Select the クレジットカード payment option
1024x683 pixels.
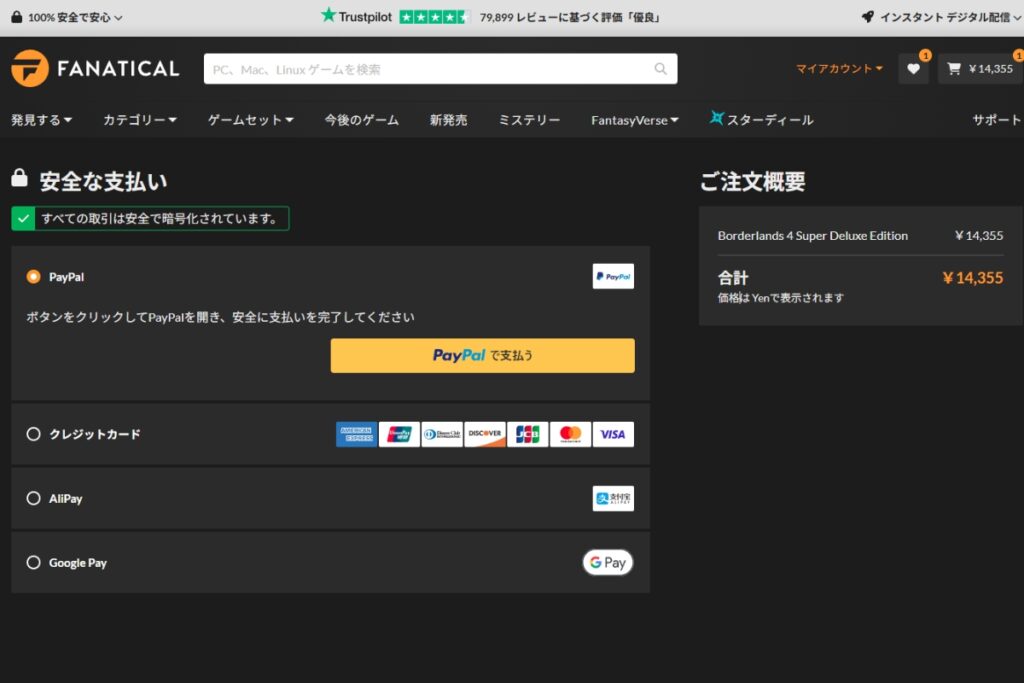coord(33,434)
